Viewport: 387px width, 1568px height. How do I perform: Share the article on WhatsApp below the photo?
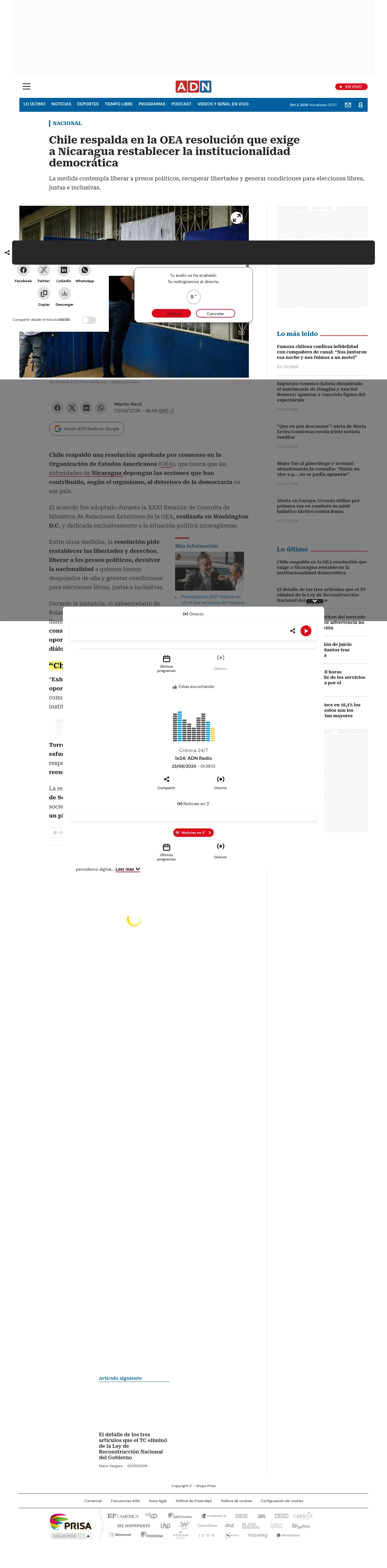click(101, 408)
